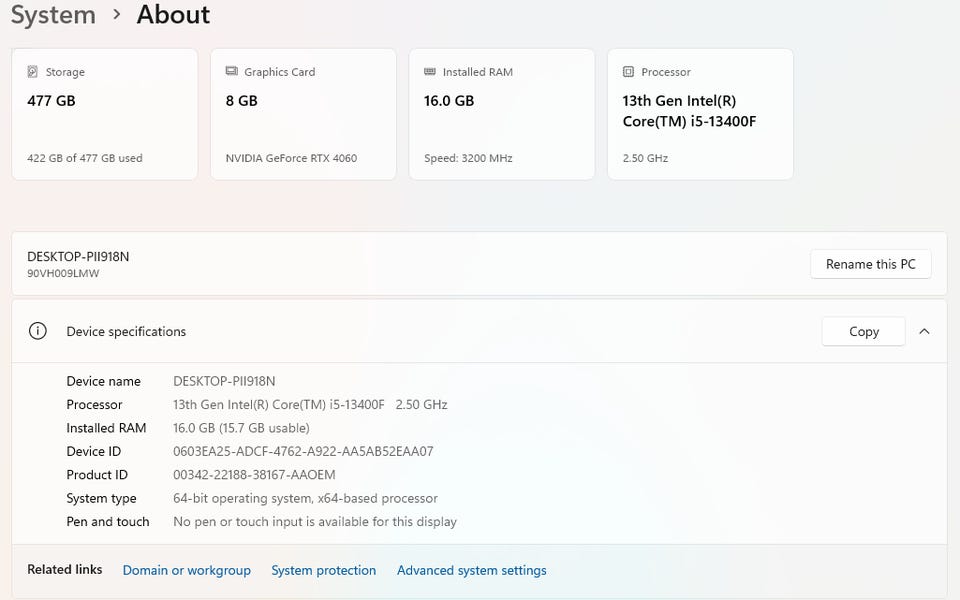Click the 'Related links' label
Viewport: 960px width, 600px height.
coord(64,569)
